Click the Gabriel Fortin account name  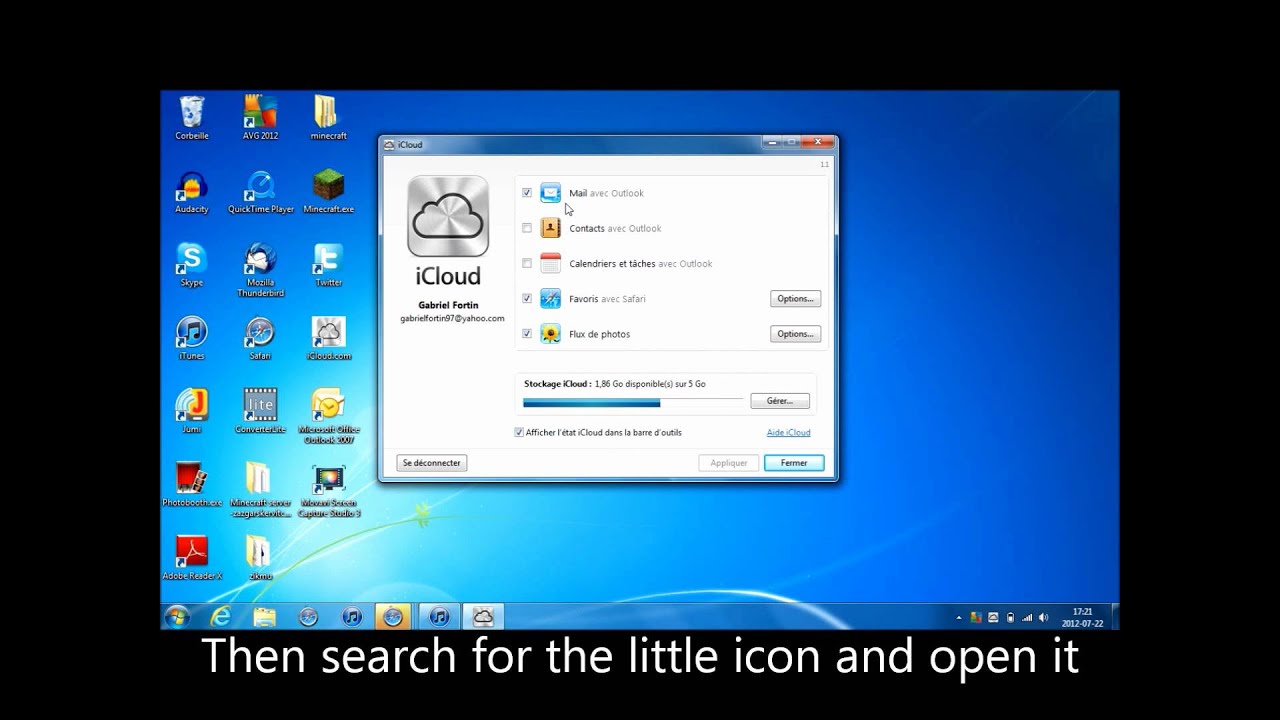tap(448, 305)
